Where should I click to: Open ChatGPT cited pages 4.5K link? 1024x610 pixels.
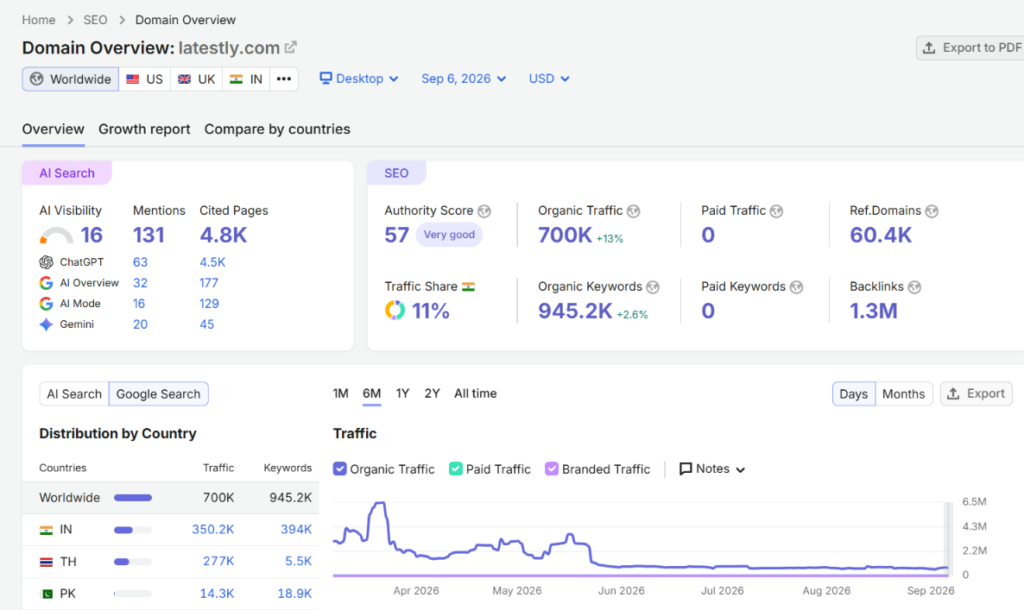click(x=212, y=262)
